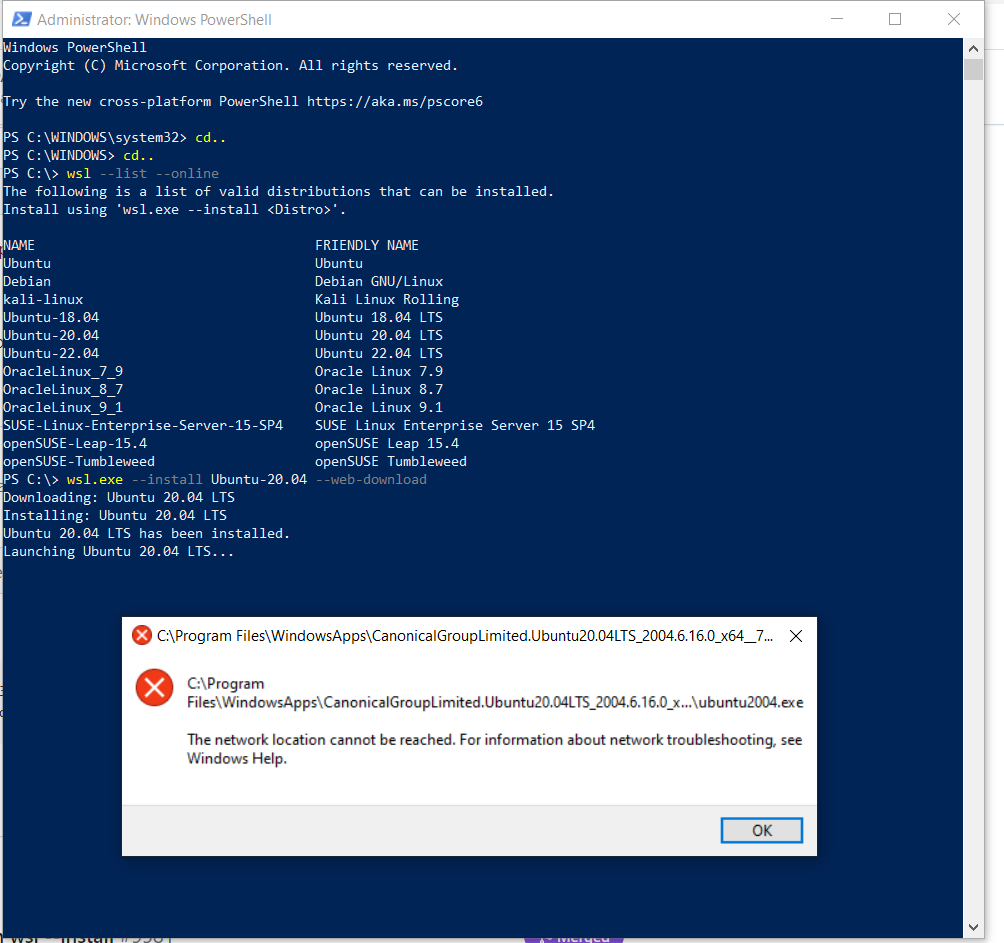Click the red error icon in dialog title bar
Viewport: 1004px width, 943px height.
pos(142,636)
